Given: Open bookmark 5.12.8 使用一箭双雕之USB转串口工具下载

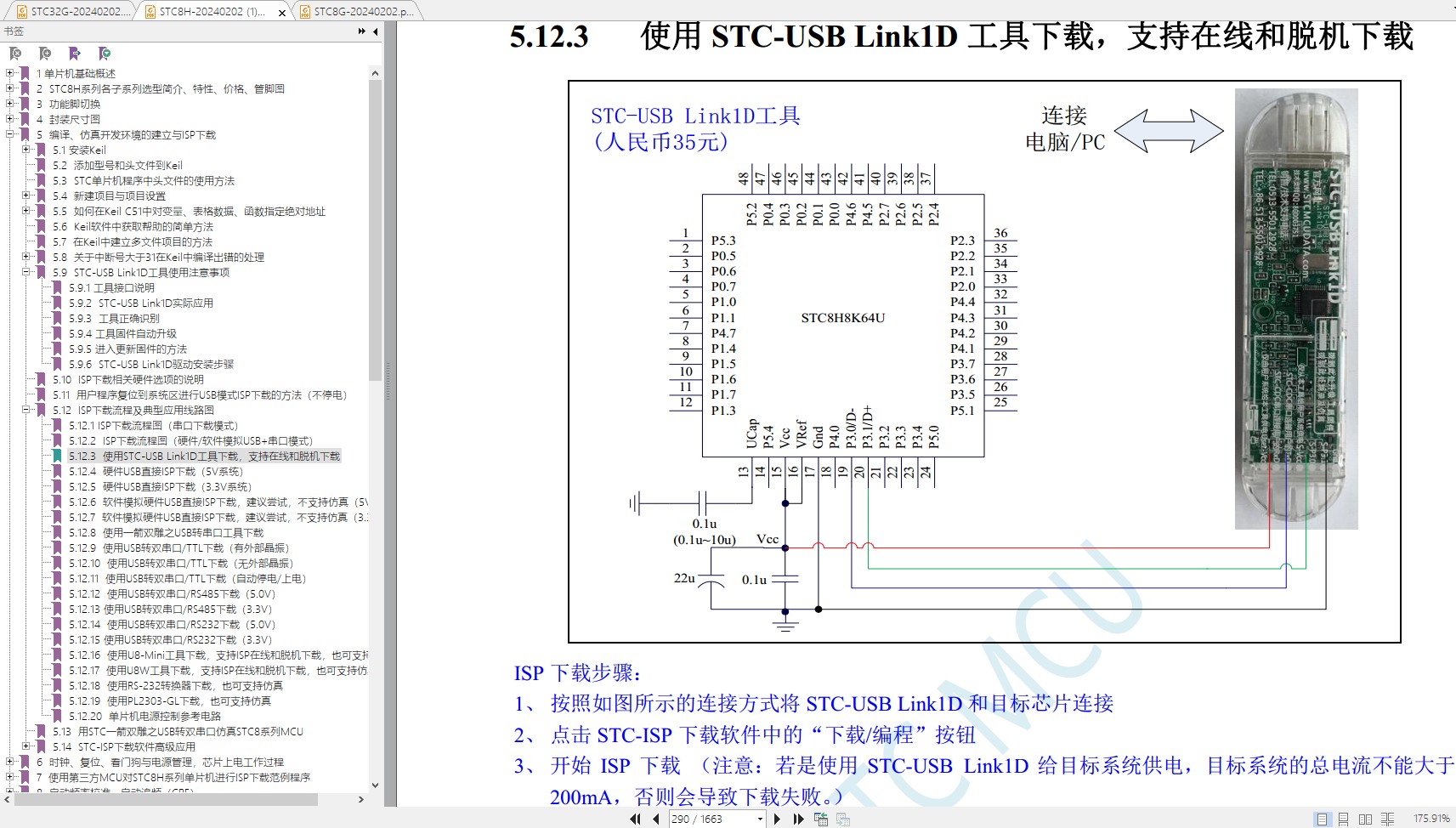Looking at the screenshot, I should click(166, 533).
